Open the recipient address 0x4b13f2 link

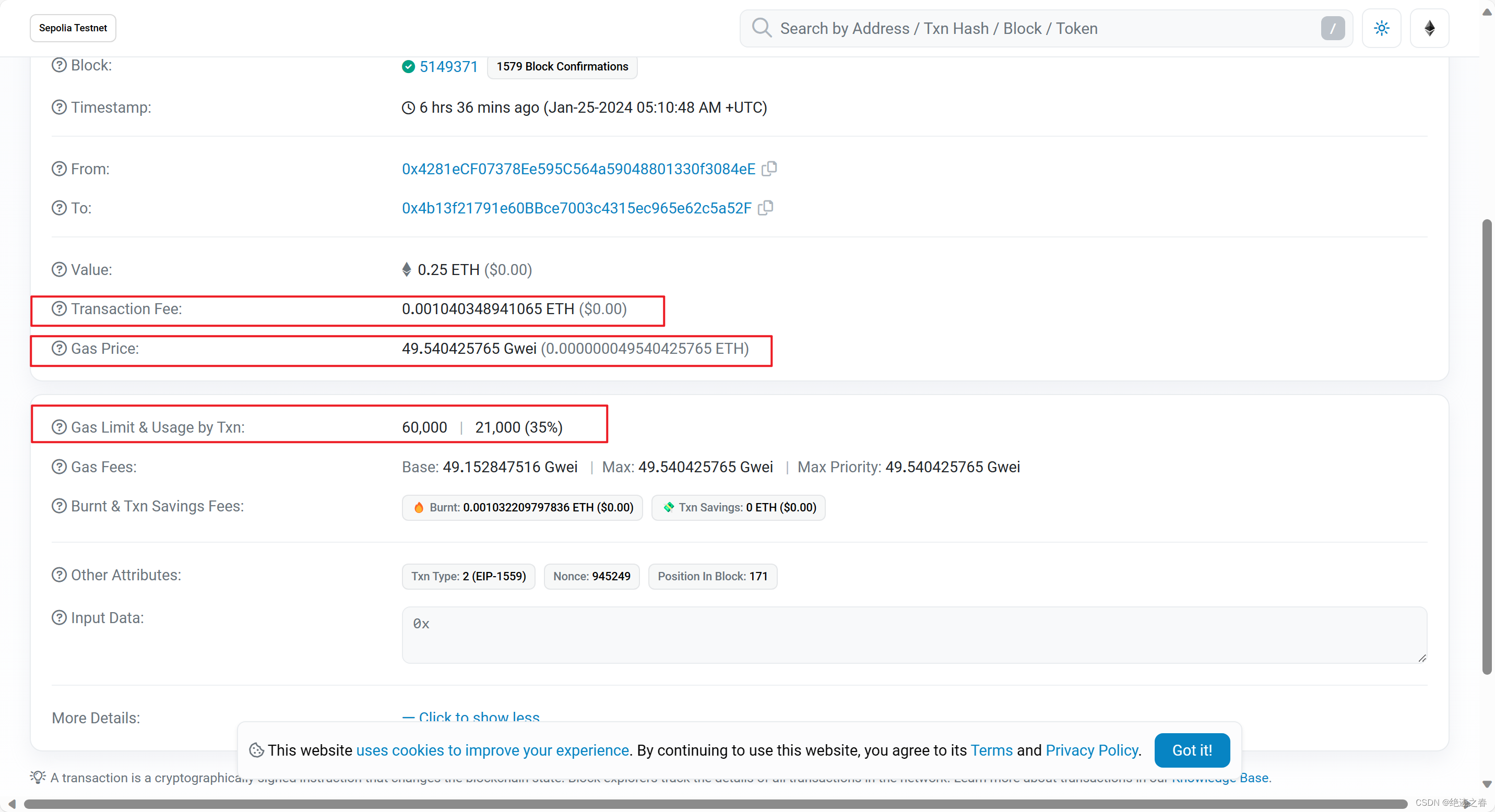point(576,208)
